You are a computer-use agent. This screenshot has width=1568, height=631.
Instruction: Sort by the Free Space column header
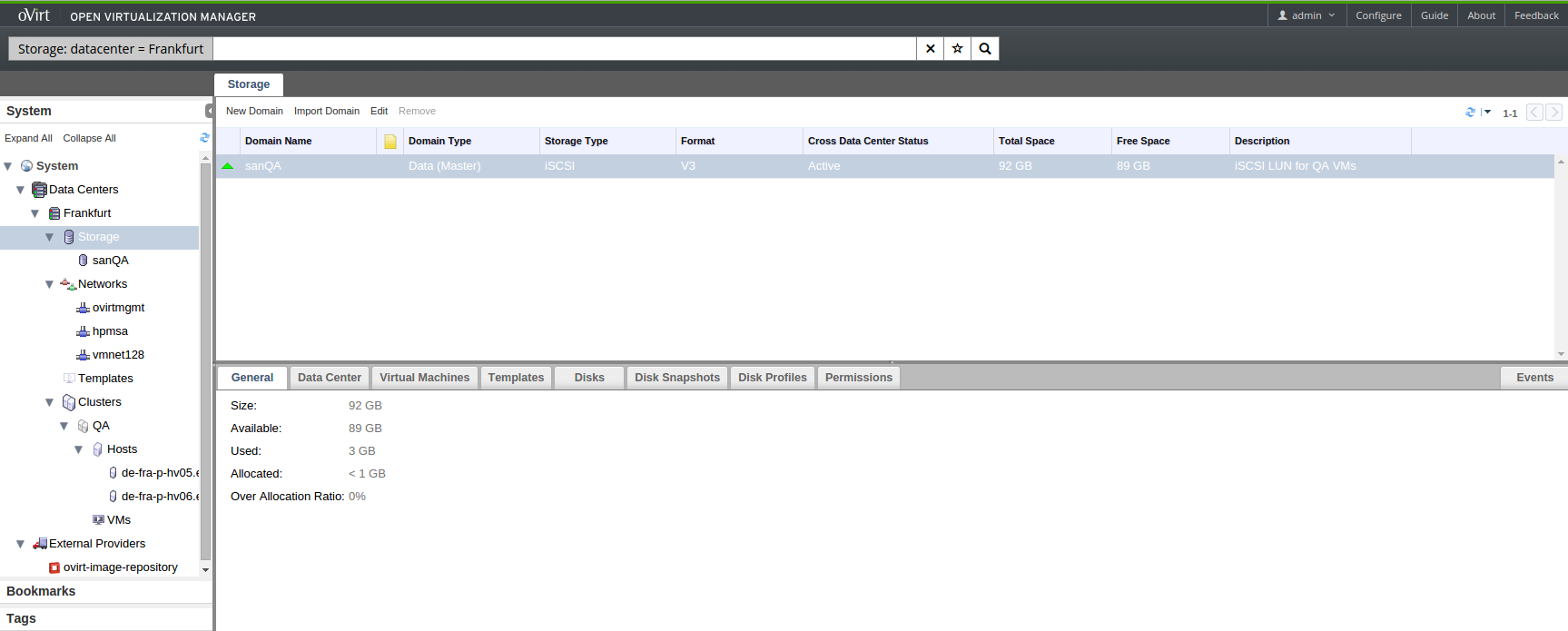coord(1142,141)
